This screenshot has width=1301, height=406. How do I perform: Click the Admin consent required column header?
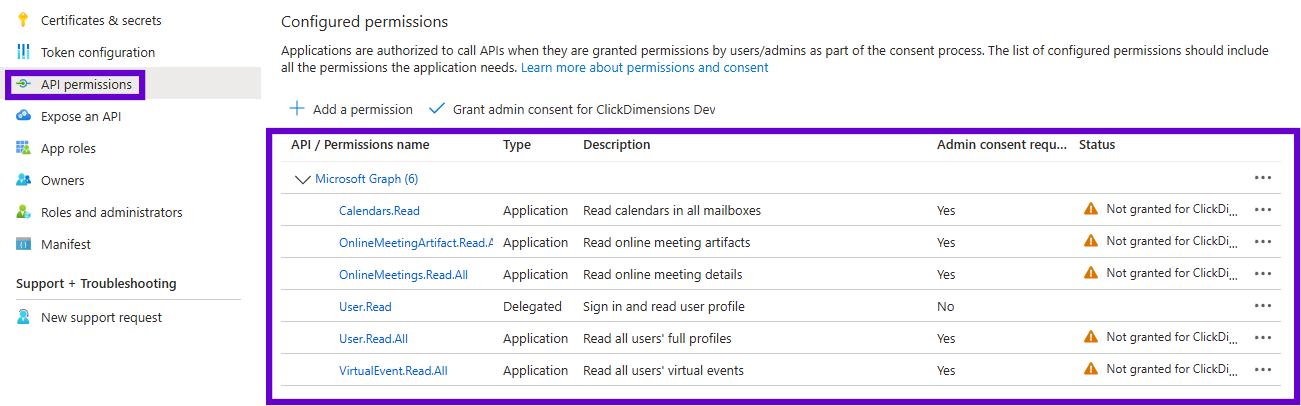pyautogui.click(x=1002, y=145)
